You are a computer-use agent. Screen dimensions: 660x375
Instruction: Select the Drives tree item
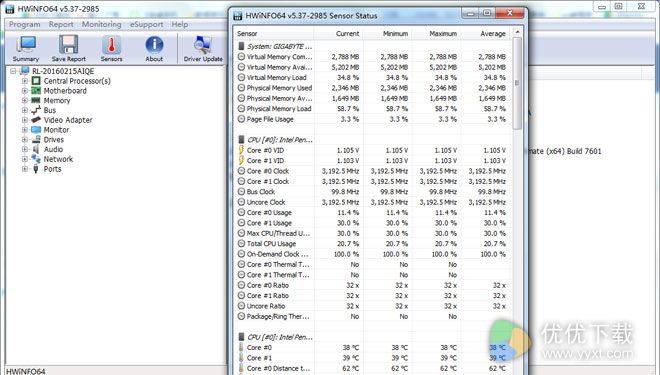point(54,140)
